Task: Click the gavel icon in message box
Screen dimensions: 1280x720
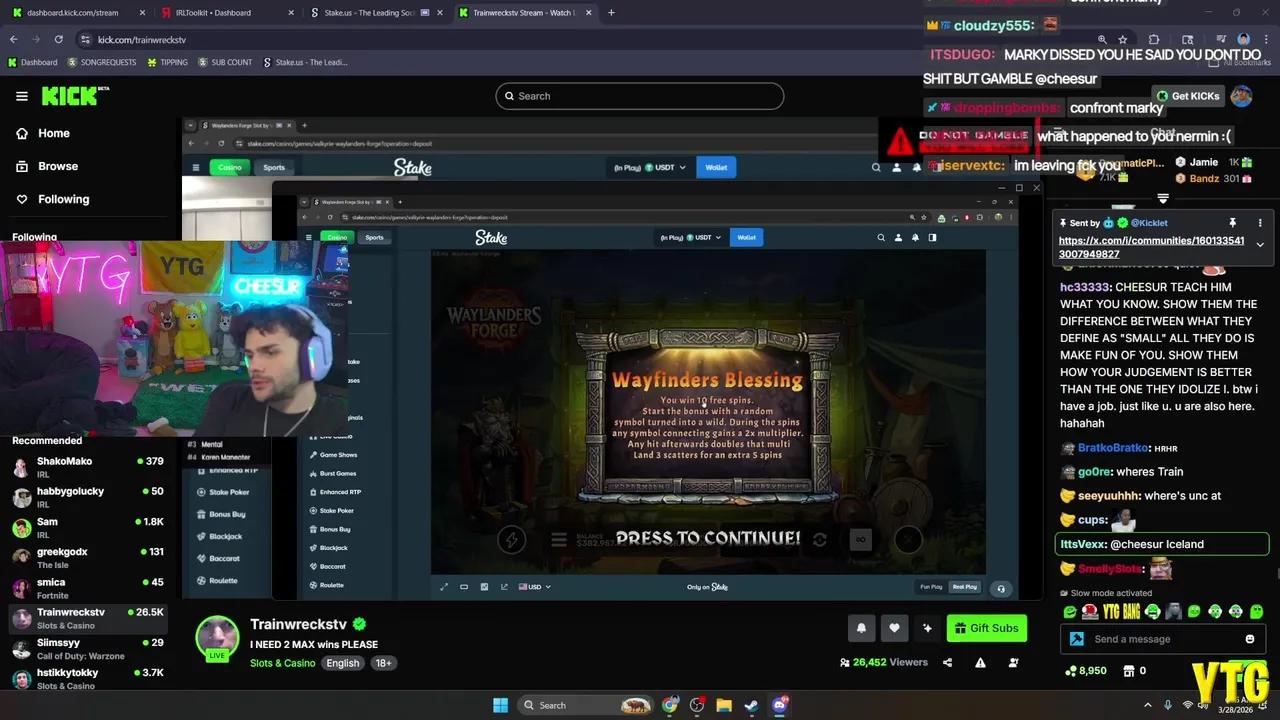Action: (1077, 639)
